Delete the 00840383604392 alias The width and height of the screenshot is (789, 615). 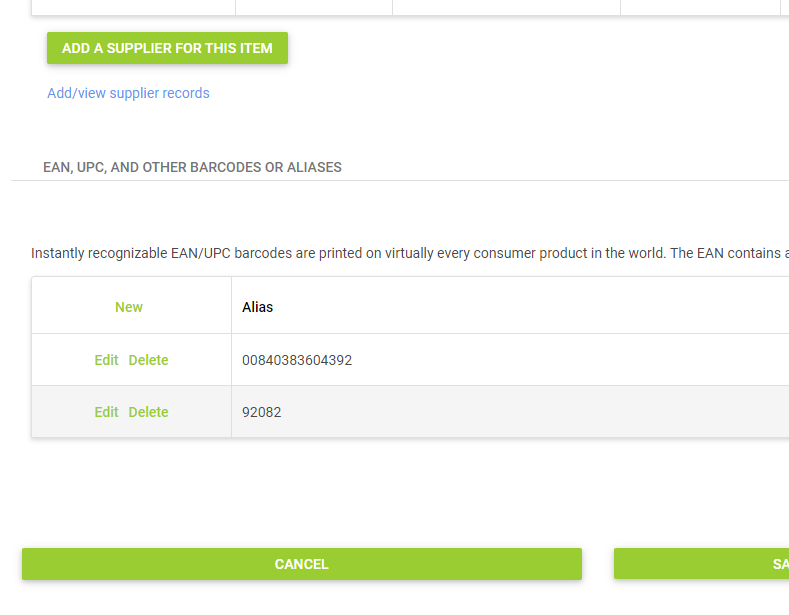tap(148, 360)
